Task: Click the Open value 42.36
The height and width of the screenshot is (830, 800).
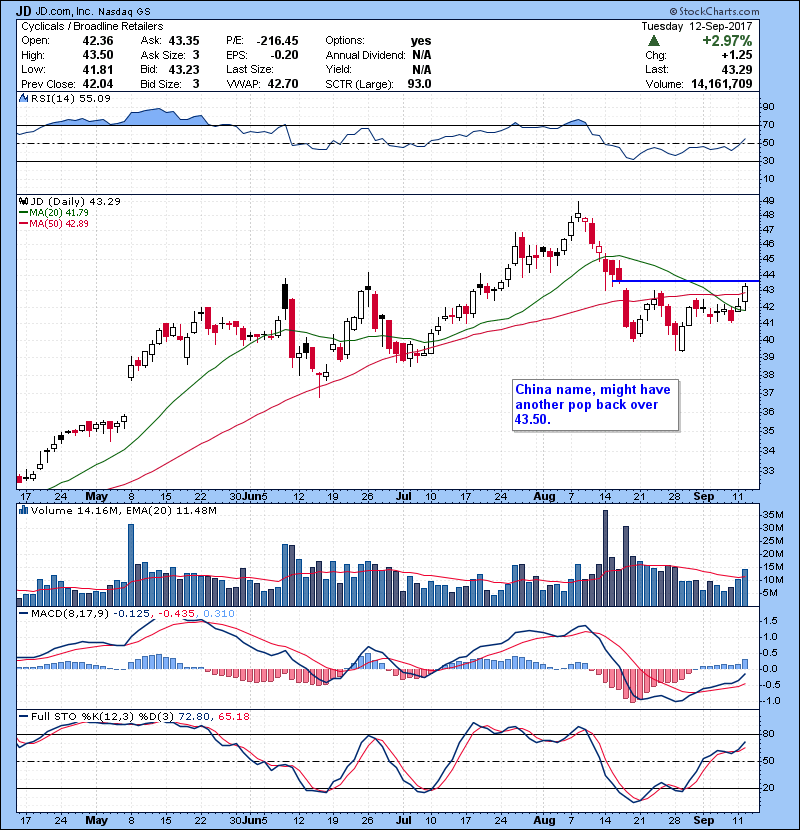Action: [x=98, y=41]
